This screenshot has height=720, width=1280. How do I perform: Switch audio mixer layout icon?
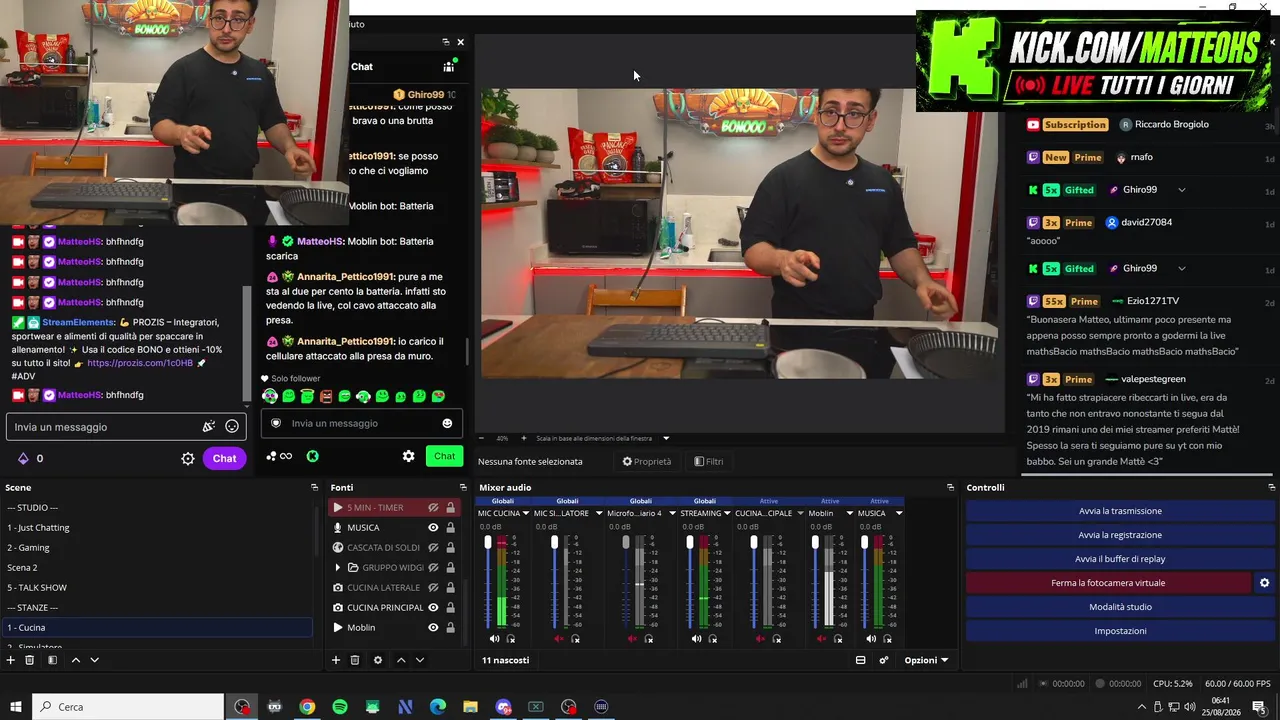pyautogui.click(x=860, y=660)
